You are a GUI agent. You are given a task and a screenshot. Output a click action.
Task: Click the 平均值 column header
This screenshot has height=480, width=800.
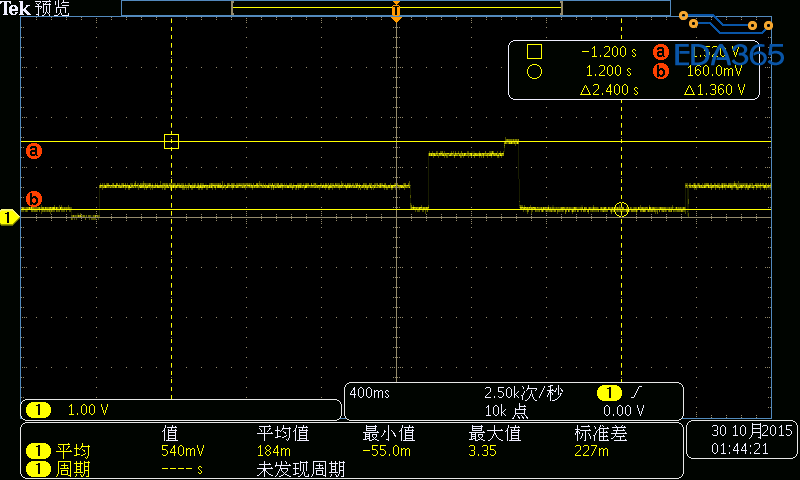coord(283,434)
